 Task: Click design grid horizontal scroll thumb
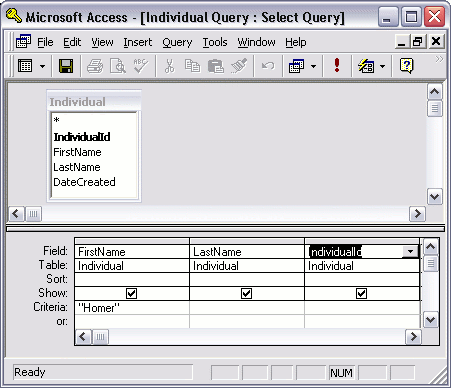click(x=100, y=337)
